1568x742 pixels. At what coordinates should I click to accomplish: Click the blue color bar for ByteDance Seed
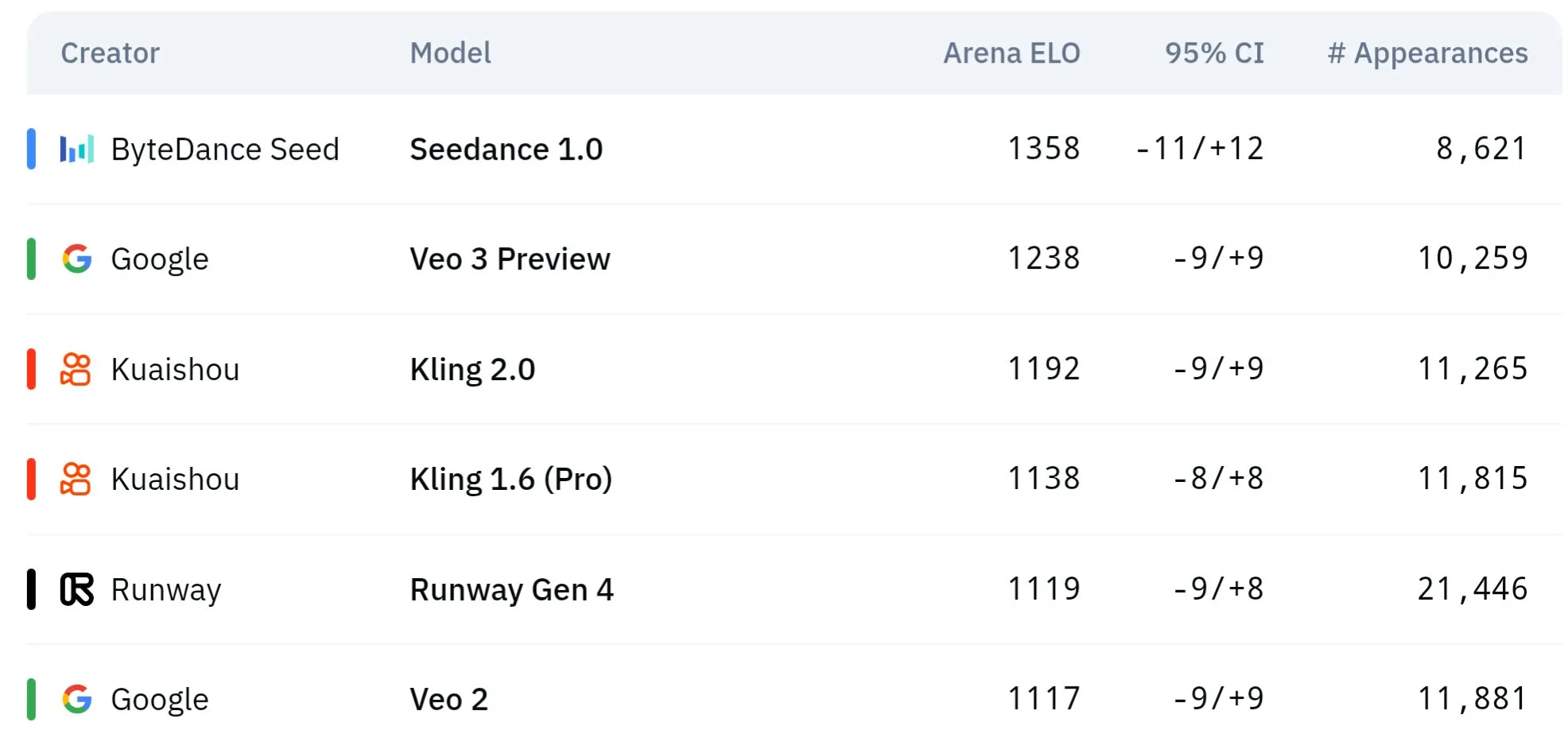click(x=31, y=149)
